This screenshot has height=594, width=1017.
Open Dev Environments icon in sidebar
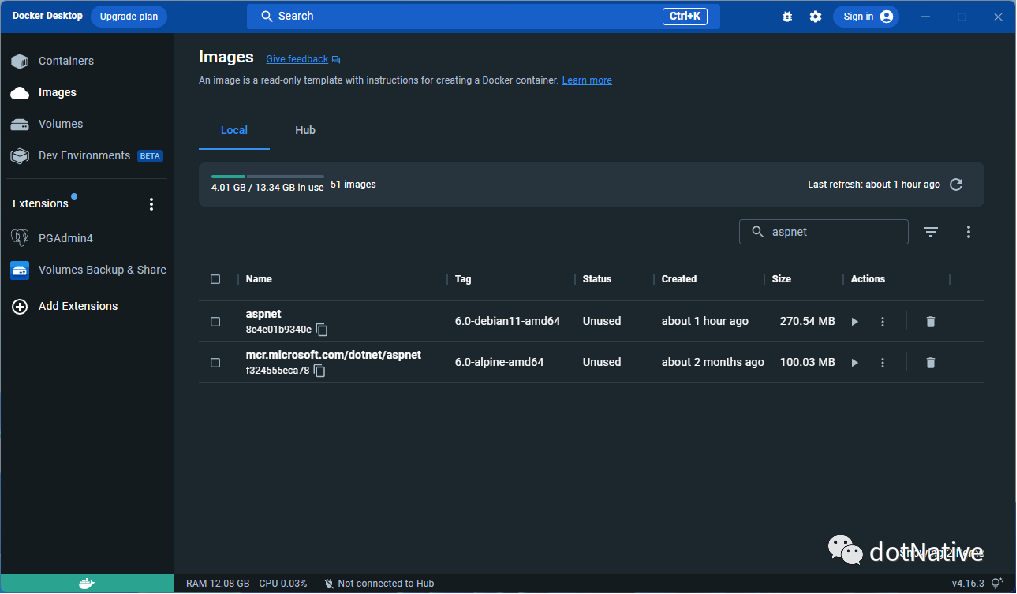(x=19, y=156)
